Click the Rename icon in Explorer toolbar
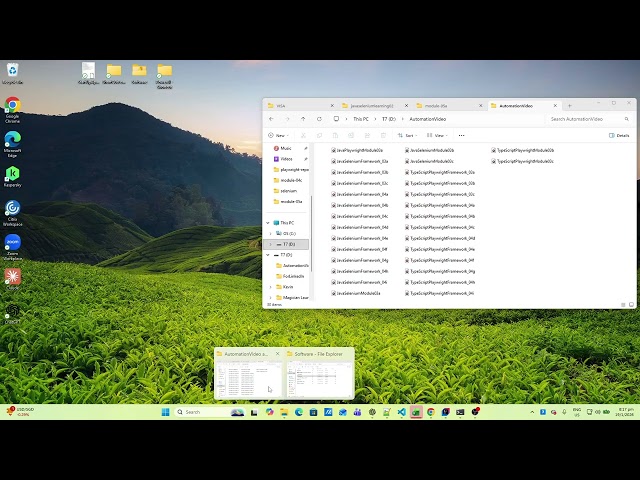 351,136
